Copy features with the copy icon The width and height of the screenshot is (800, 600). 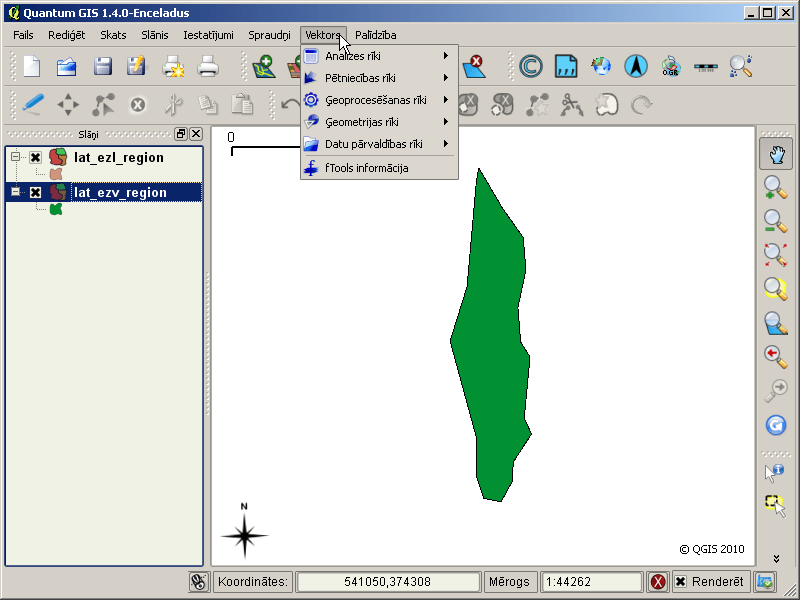pos(208,105)
